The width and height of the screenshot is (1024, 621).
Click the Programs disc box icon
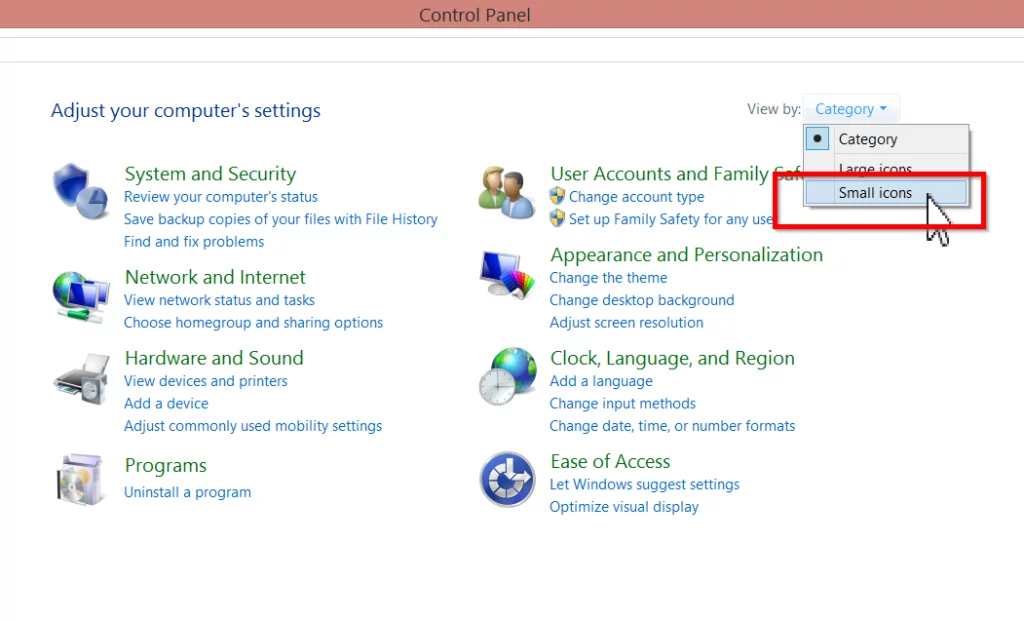tap(80, 479)
